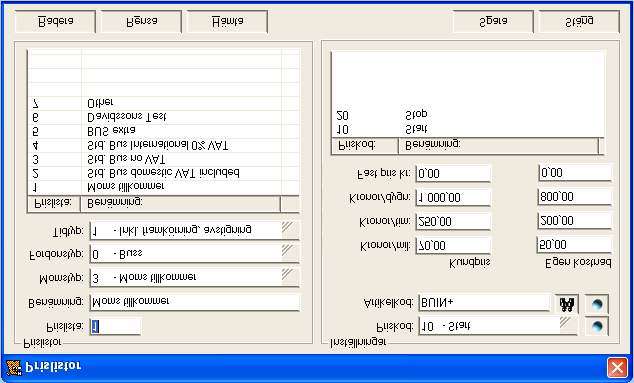Click the Benämning: header in the price code table

499,145
